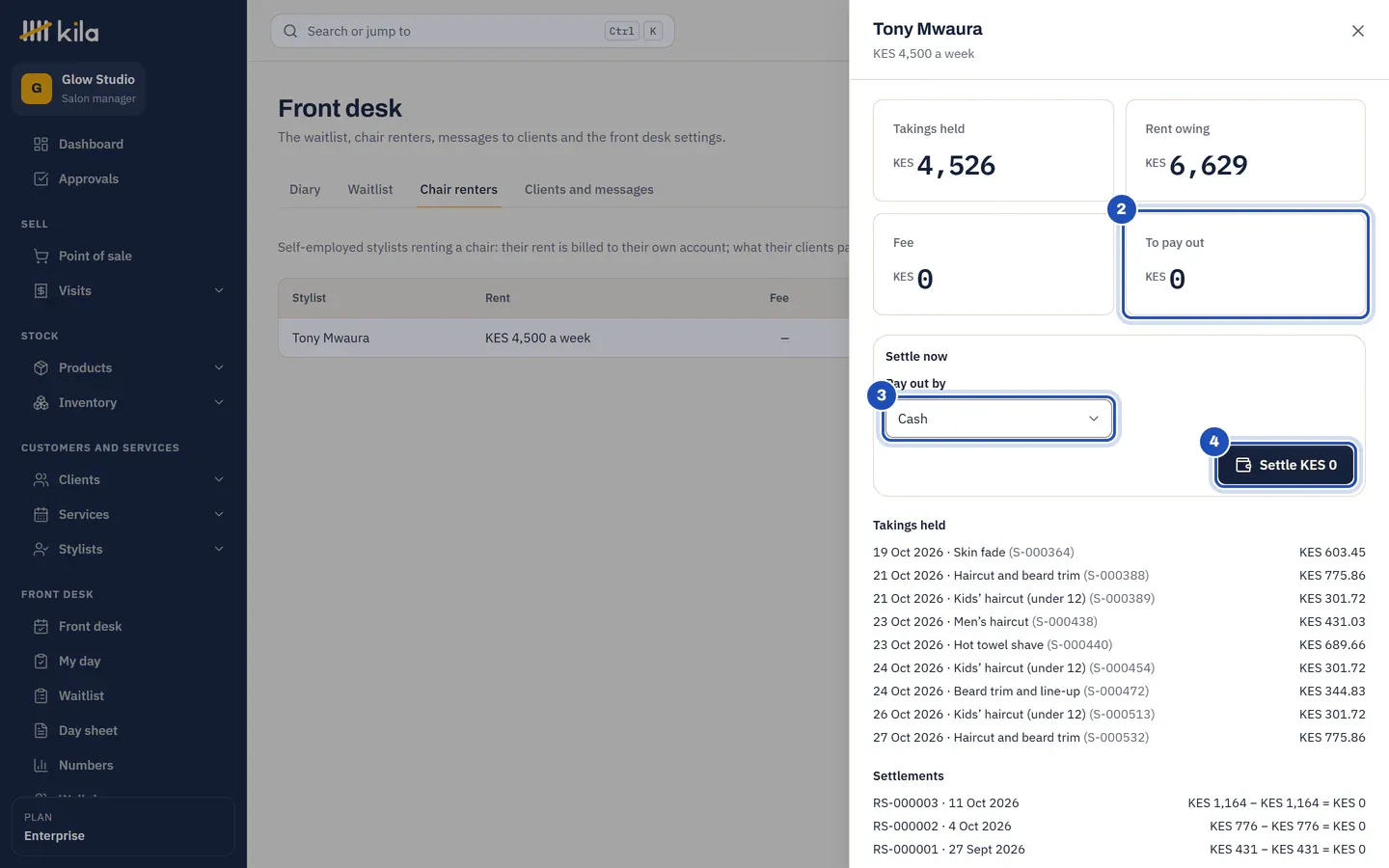Click the Men's haircut S-000438 entry
The height and width of the screenshot is (868, 1389).
(x=1119, y=622)
